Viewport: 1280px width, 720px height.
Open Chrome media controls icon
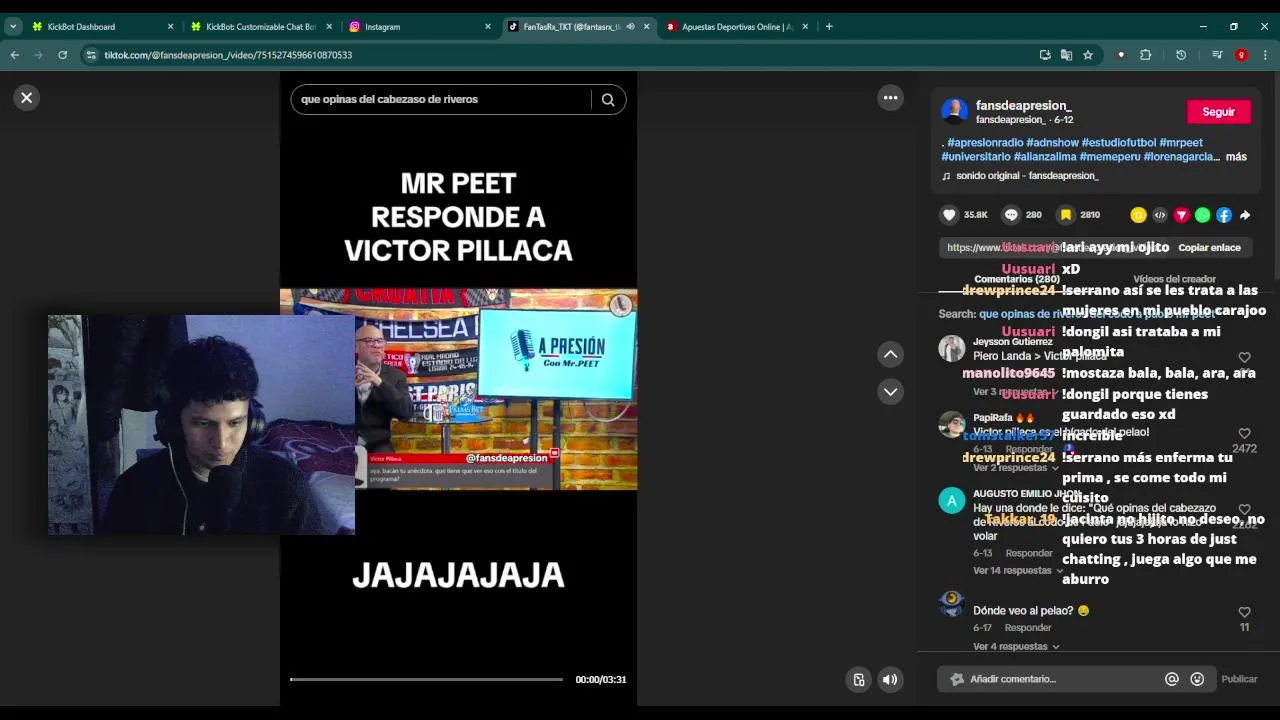click(1217, 55)
